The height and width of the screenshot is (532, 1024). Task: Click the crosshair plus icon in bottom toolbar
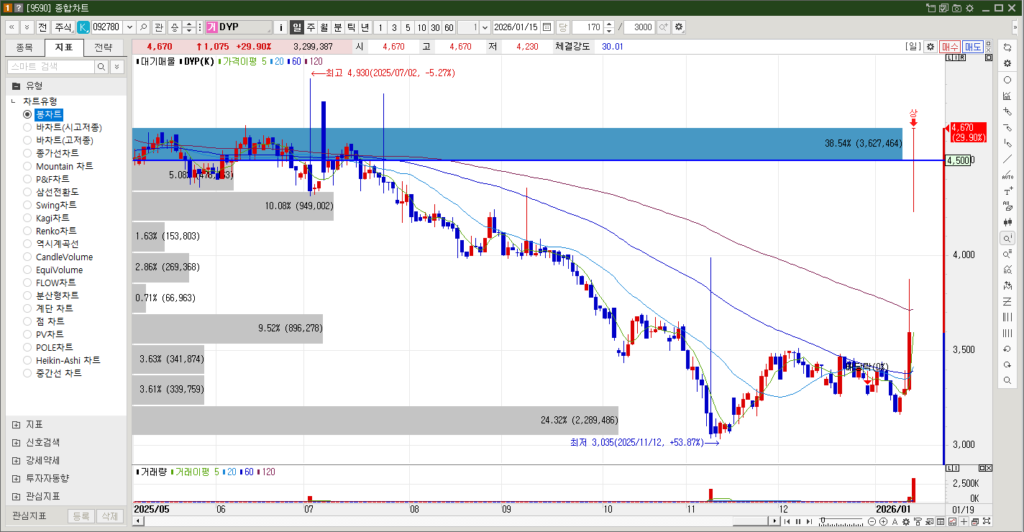tap(964, 522)
